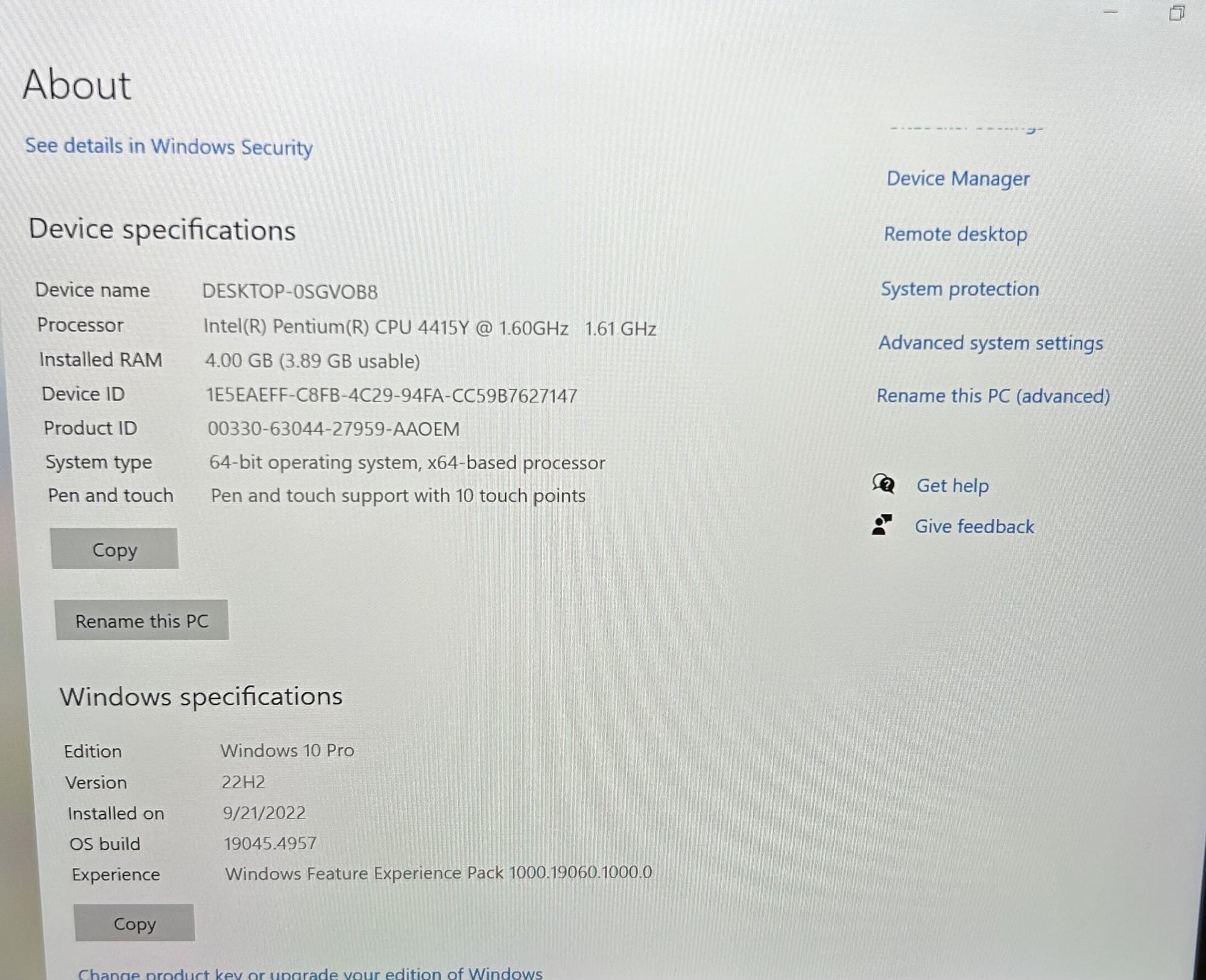Click the Device ID value text

[391, 396]
